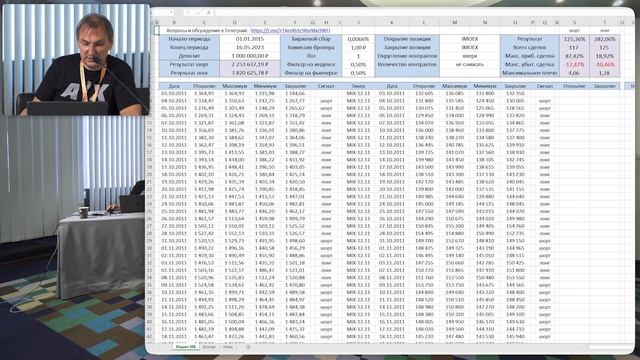Select row header 30
The height and width of the screenshot is (360, 640).
(150, 248)
